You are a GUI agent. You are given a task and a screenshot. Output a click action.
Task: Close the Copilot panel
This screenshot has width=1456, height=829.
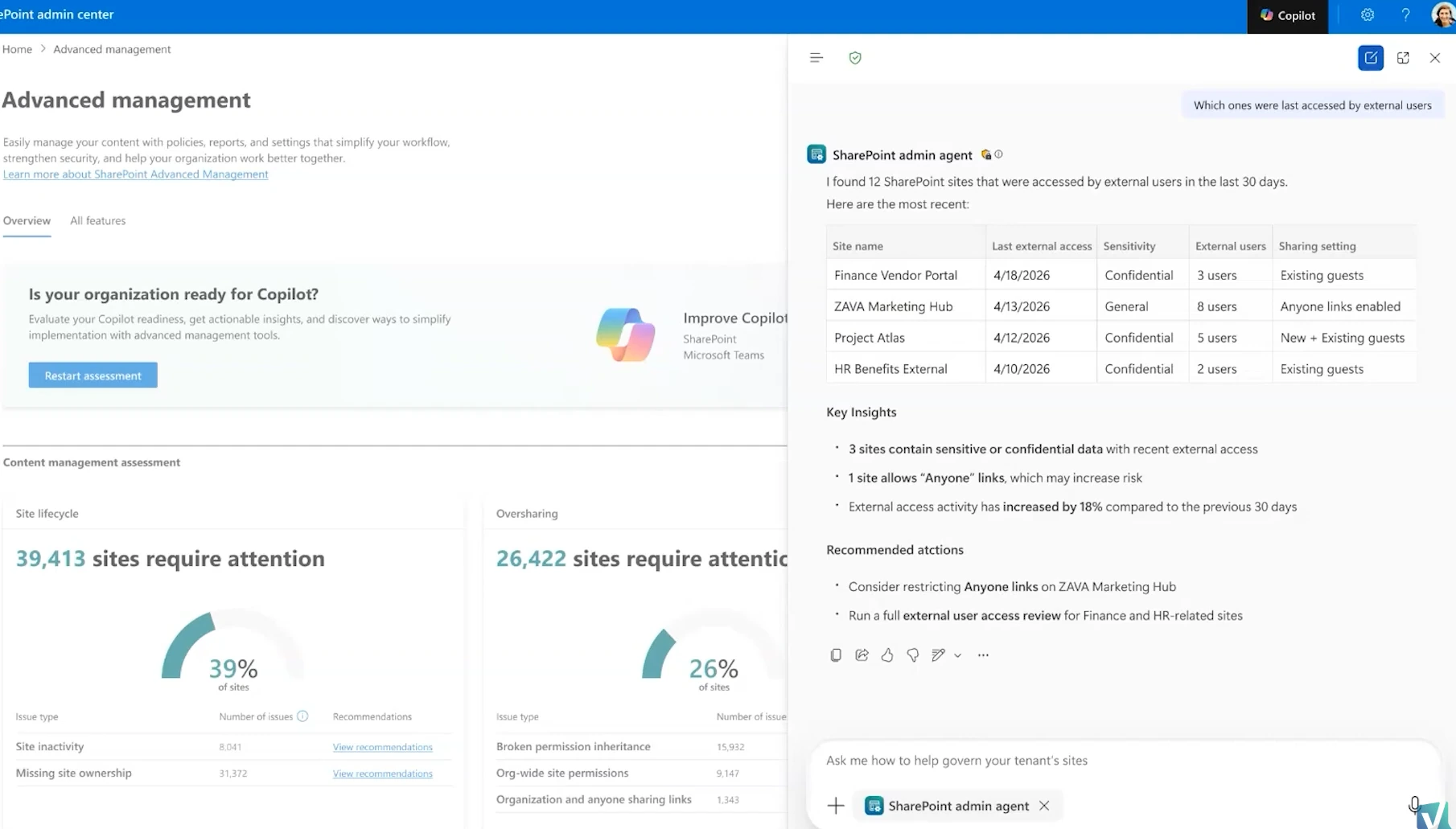[1435, 58]
